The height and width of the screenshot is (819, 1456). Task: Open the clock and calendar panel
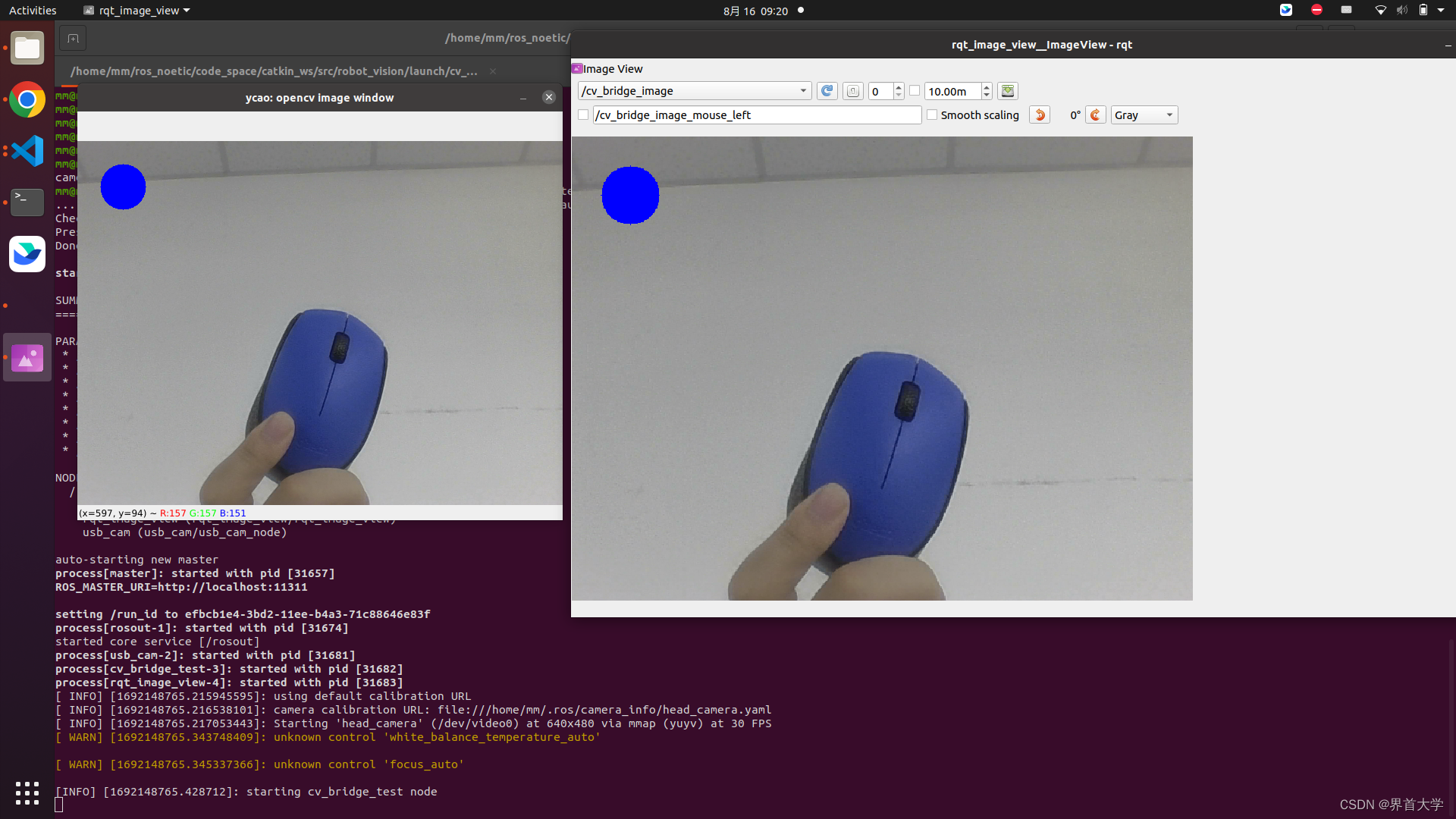pyautogui.click(x=755, y=11)
